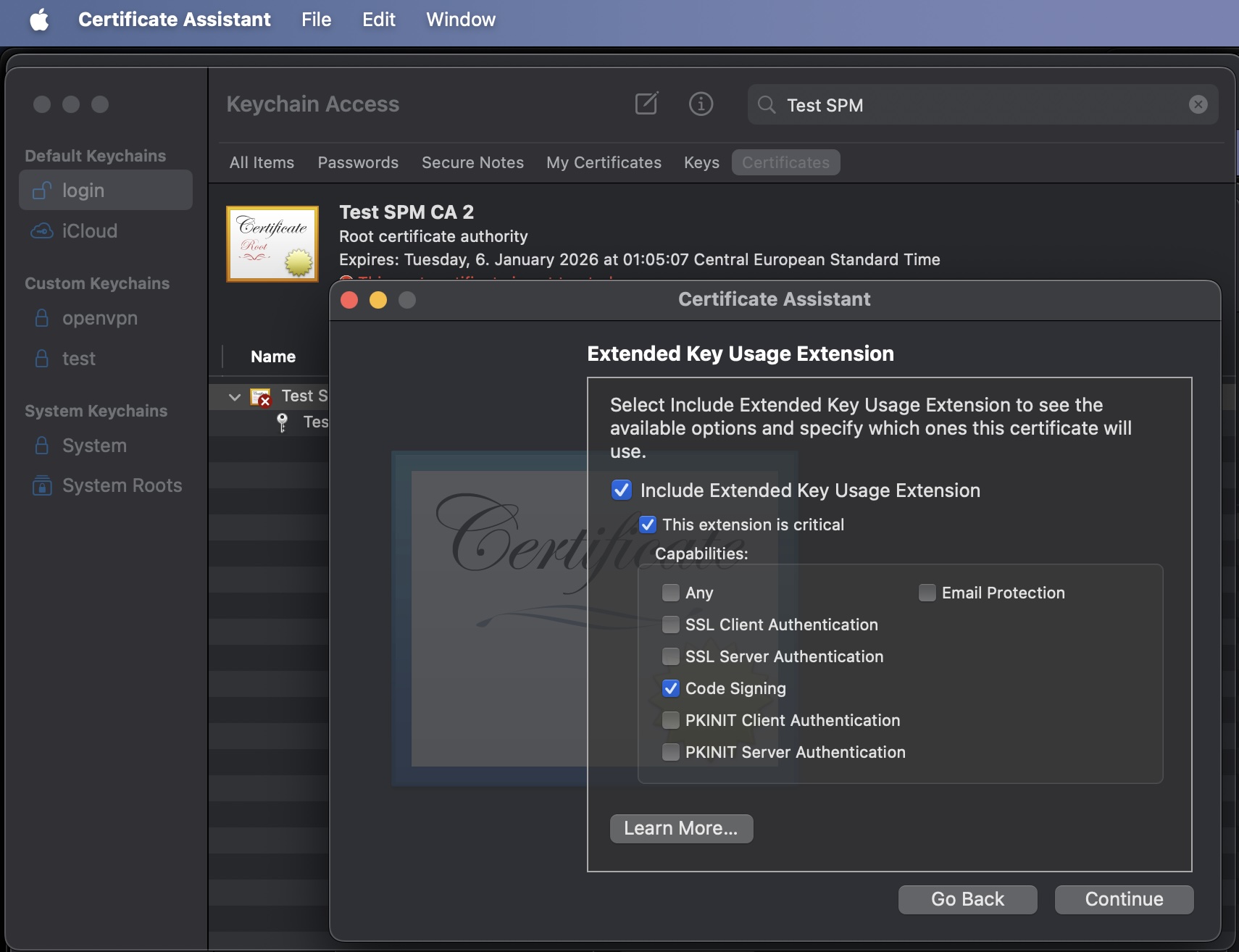Select the System Roots keychain
Image resolution: width=1239 pixels, height=952 pixels.
click(x=106, y=485)
